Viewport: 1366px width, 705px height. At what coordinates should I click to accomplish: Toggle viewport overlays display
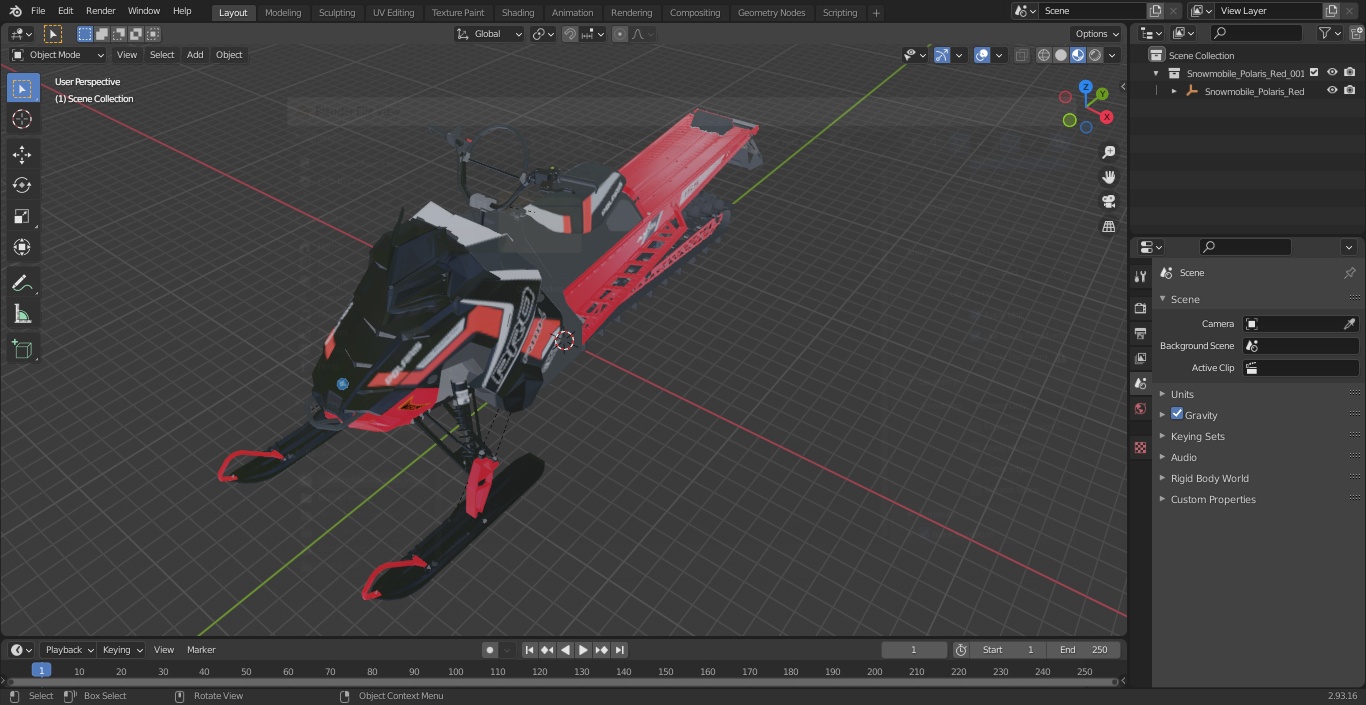[x=982, y=55]
